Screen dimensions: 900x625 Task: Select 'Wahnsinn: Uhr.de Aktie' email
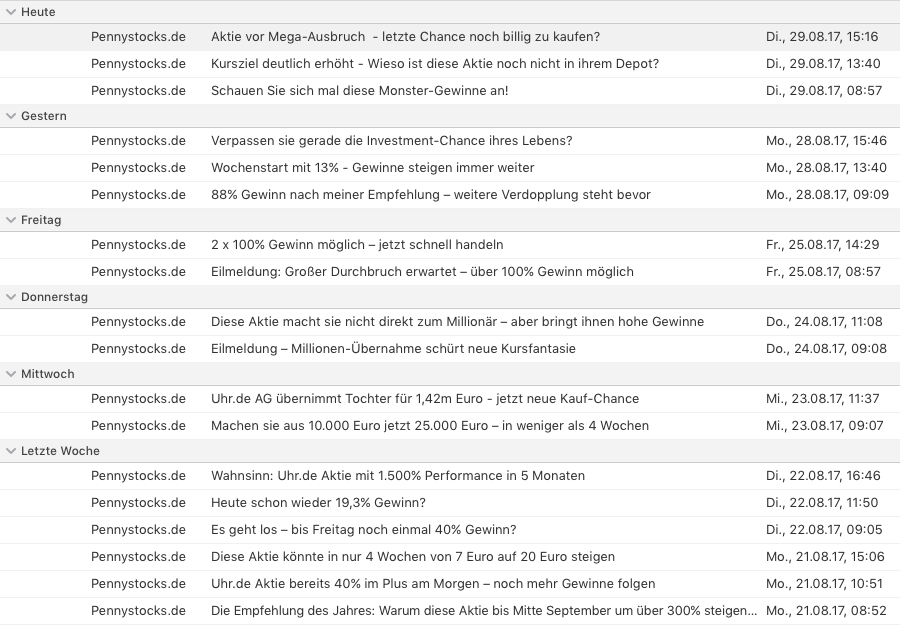pos(397,476)
